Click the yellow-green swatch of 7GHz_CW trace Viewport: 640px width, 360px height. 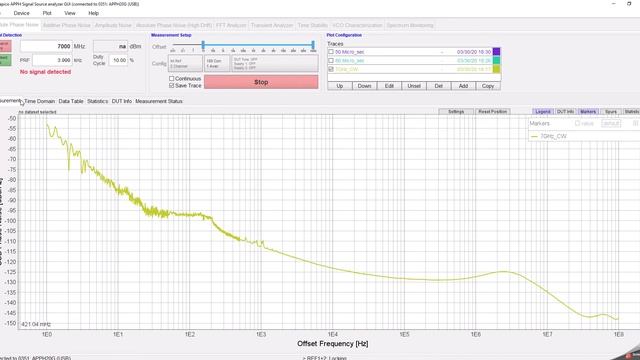point(496,69)
